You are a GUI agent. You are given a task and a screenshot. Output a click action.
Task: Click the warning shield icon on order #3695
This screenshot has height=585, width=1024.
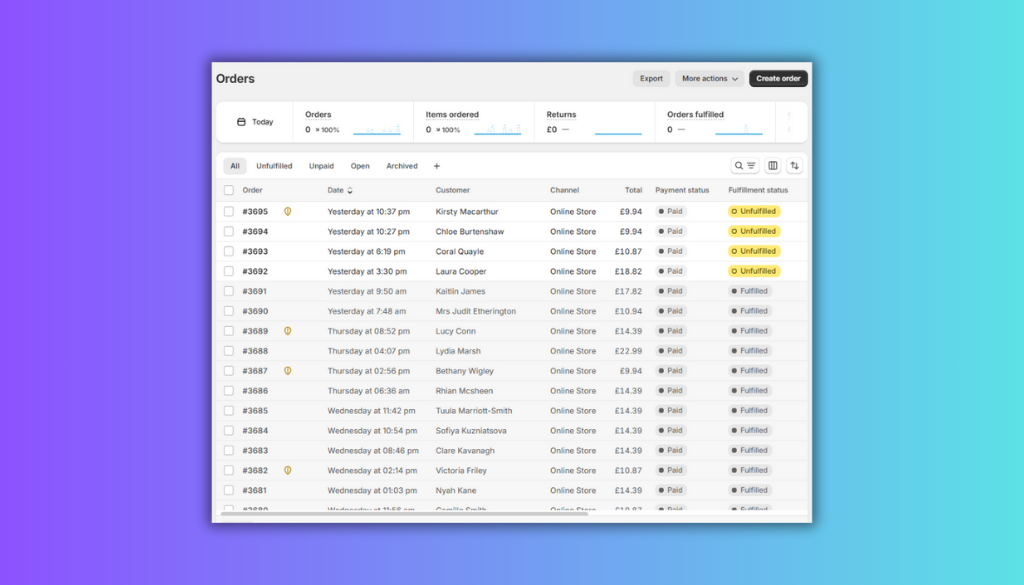tap(288, 212)
